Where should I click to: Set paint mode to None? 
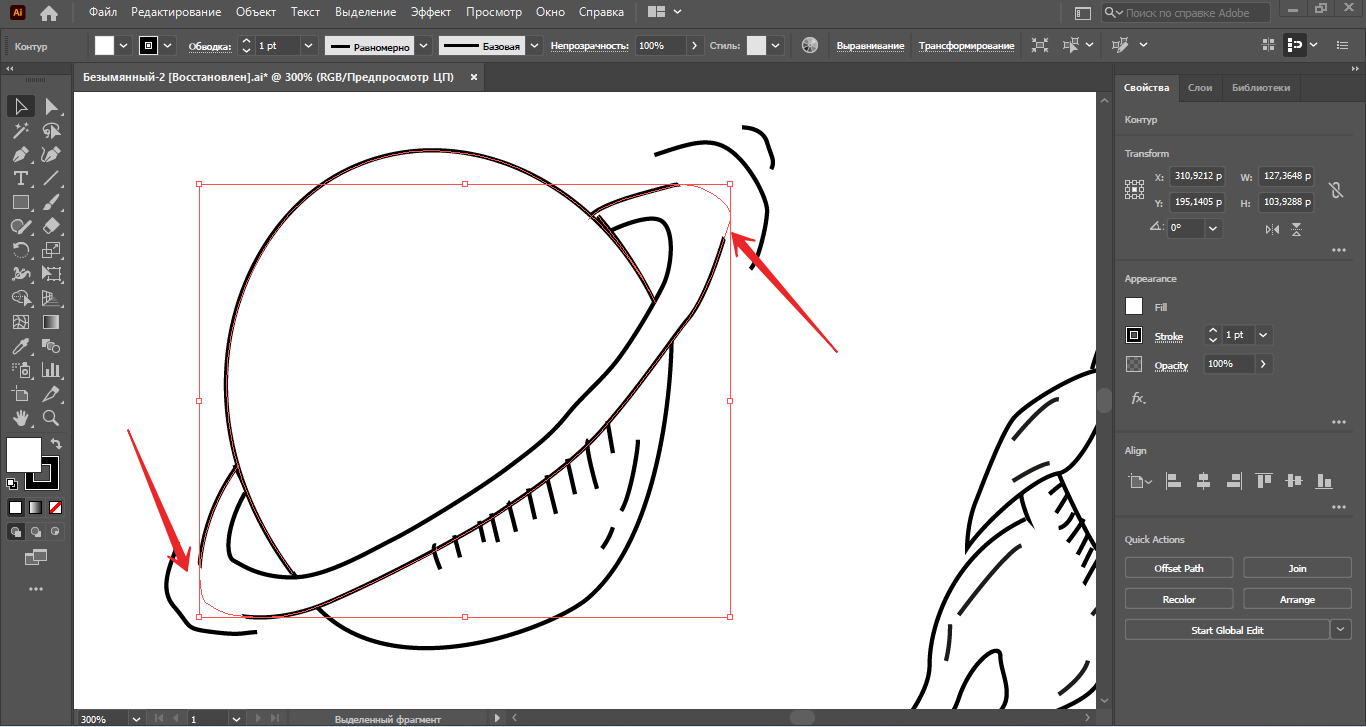point(56,507)
